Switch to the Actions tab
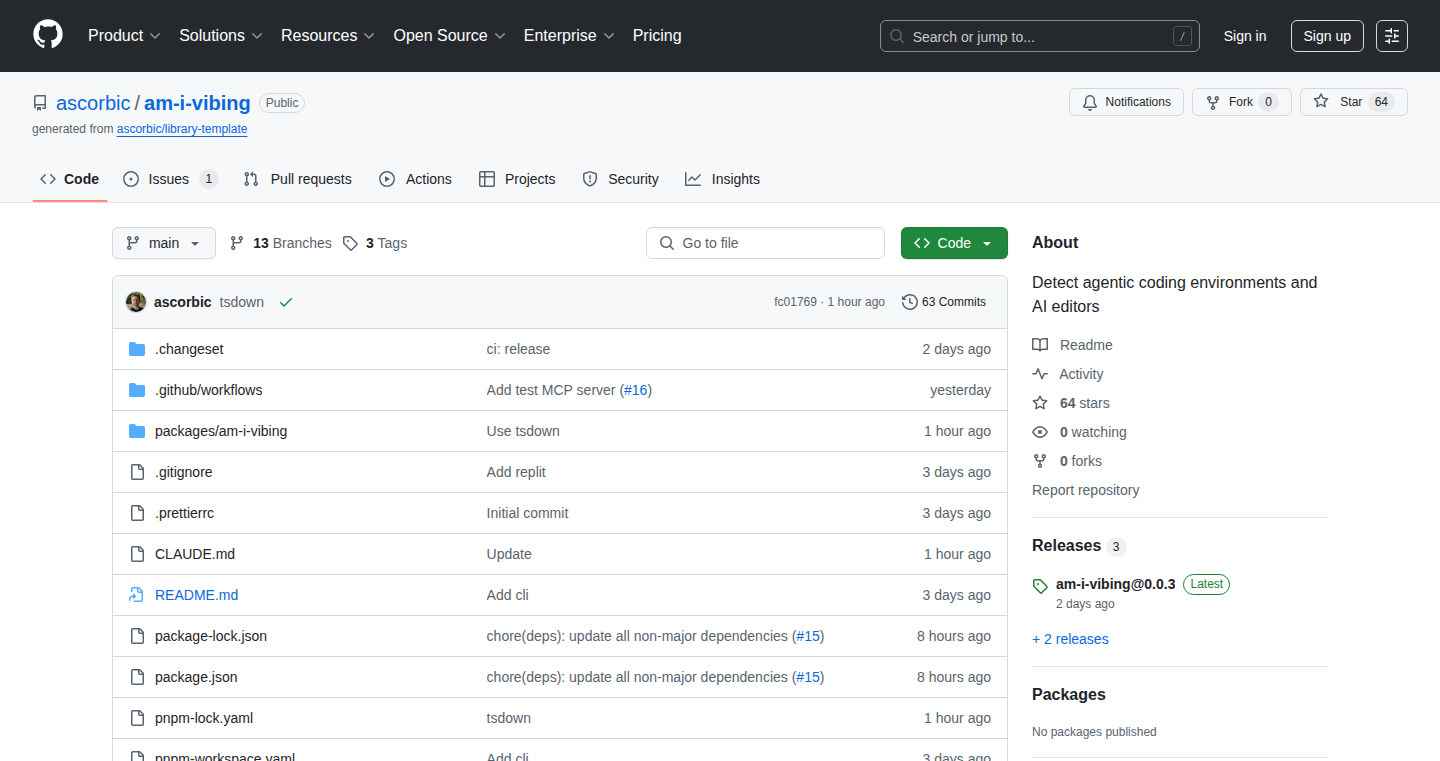 [415, 179]
